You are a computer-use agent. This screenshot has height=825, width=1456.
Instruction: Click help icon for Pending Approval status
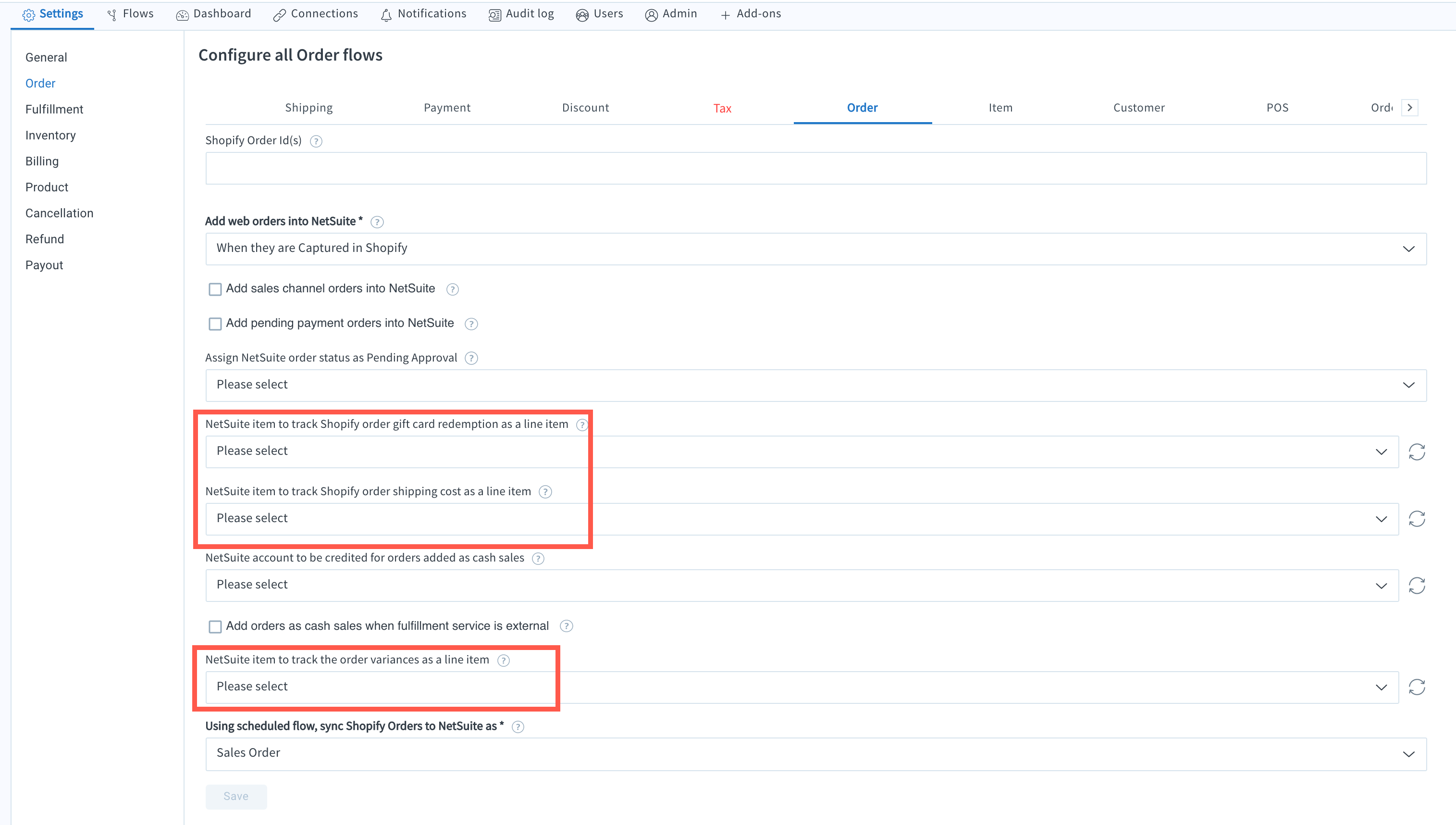470,358
